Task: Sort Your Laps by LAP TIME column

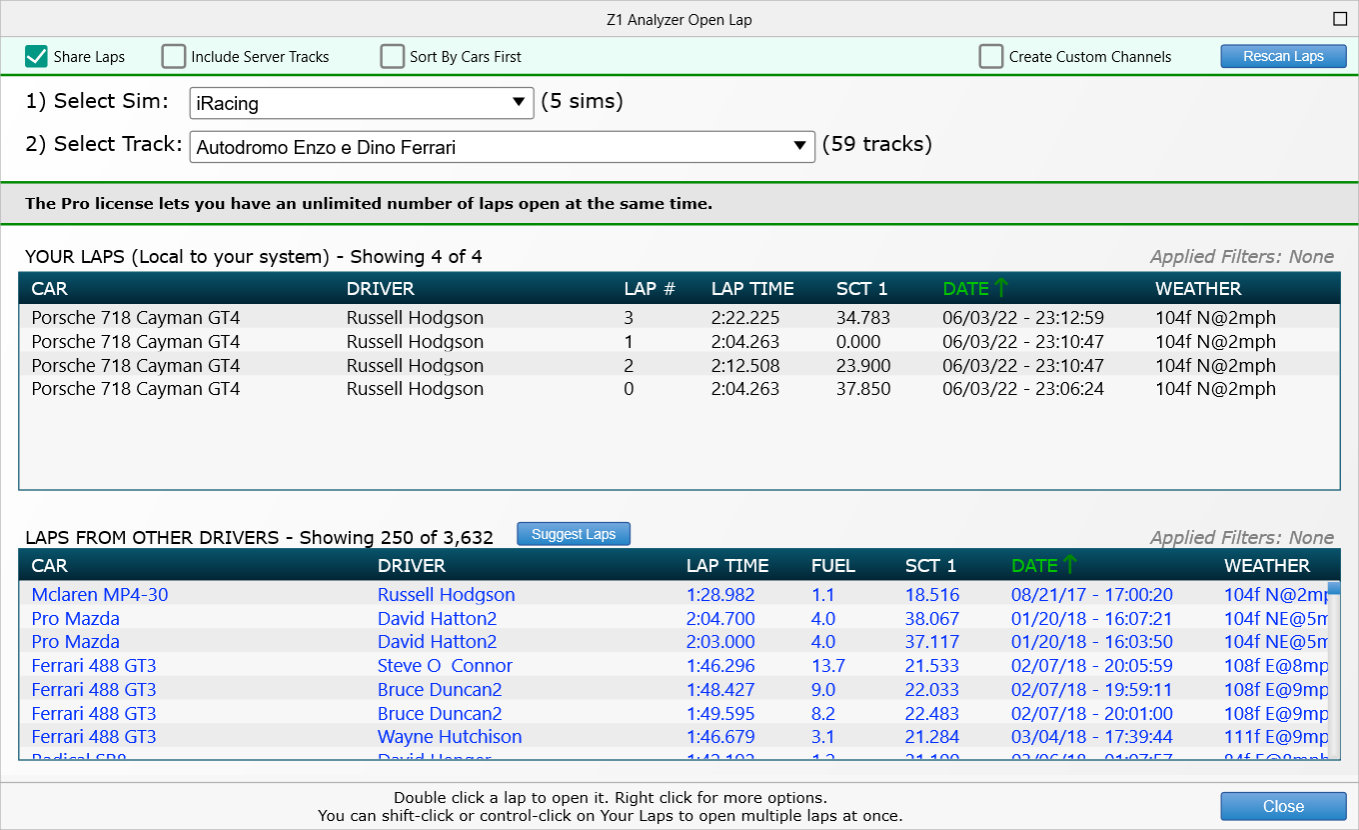Action: click(x=752, y=289)
